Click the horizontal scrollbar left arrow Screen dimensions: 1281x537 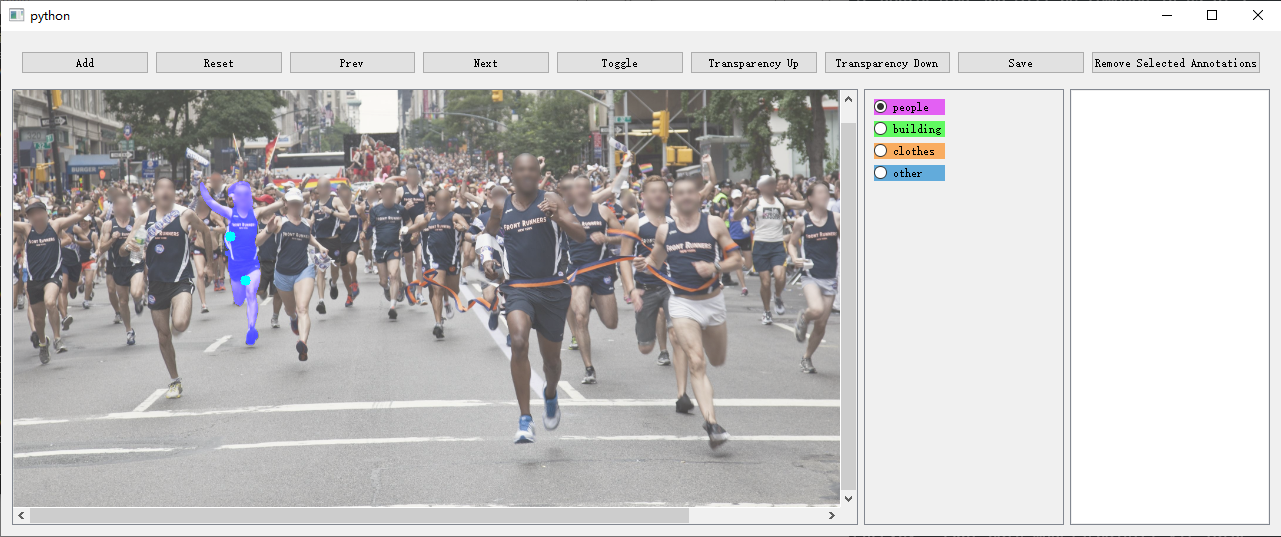point(21,516)
